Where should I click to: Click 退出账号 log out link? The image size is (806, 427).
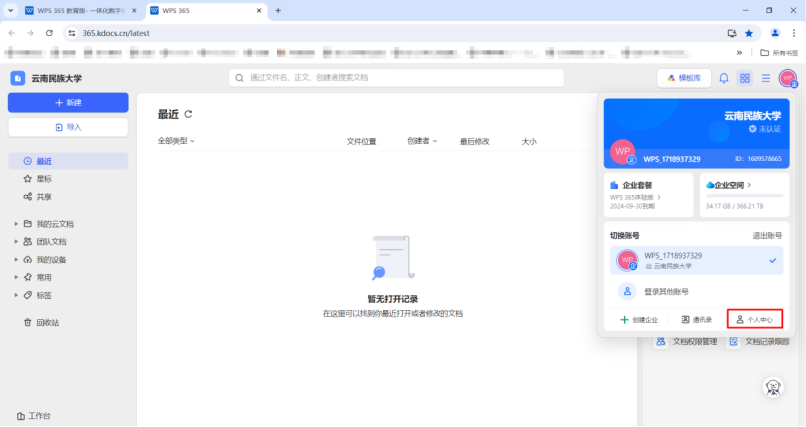[767, 235]
